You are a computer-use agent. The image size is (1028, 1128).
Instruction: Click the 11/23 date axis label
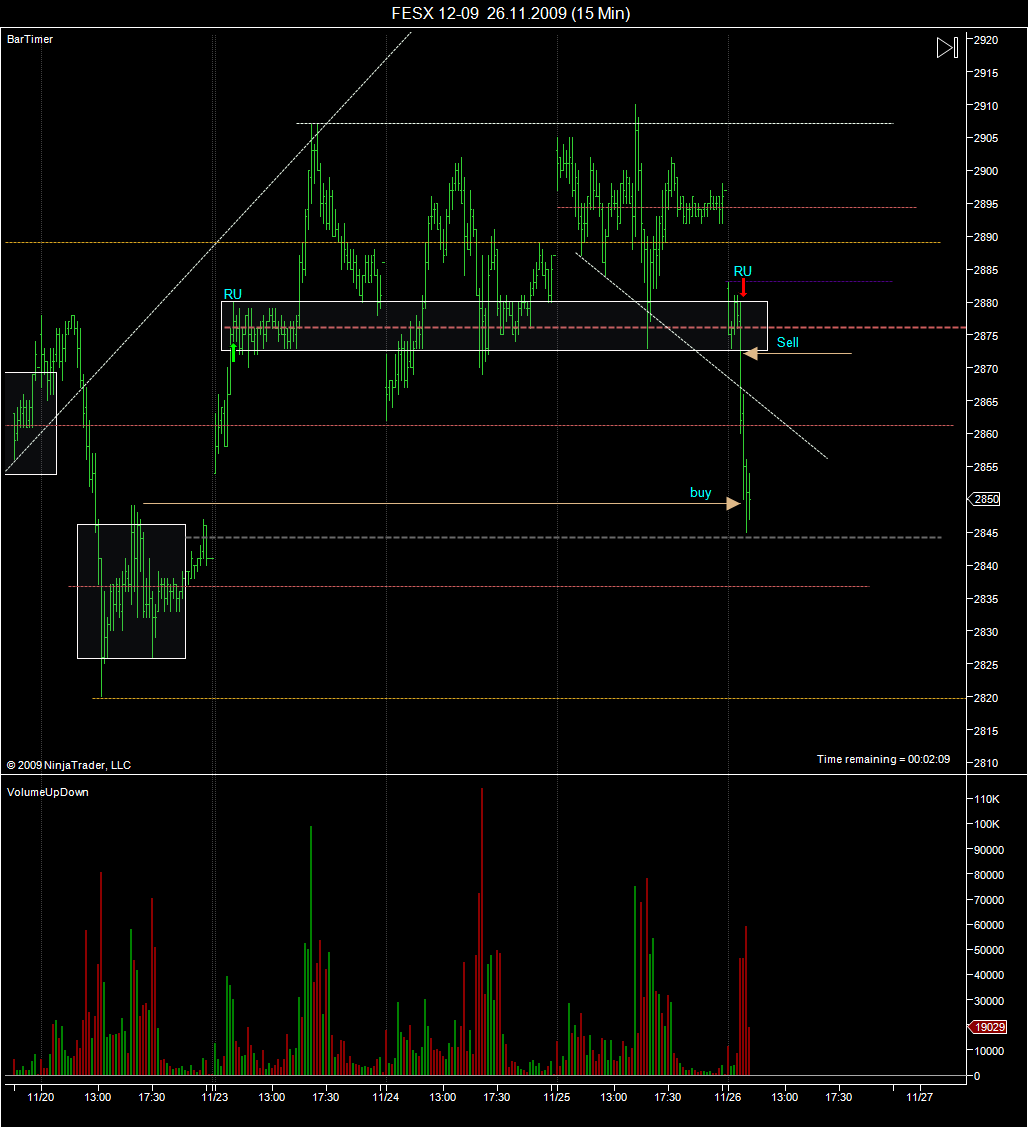click(x=214, y=1097)
